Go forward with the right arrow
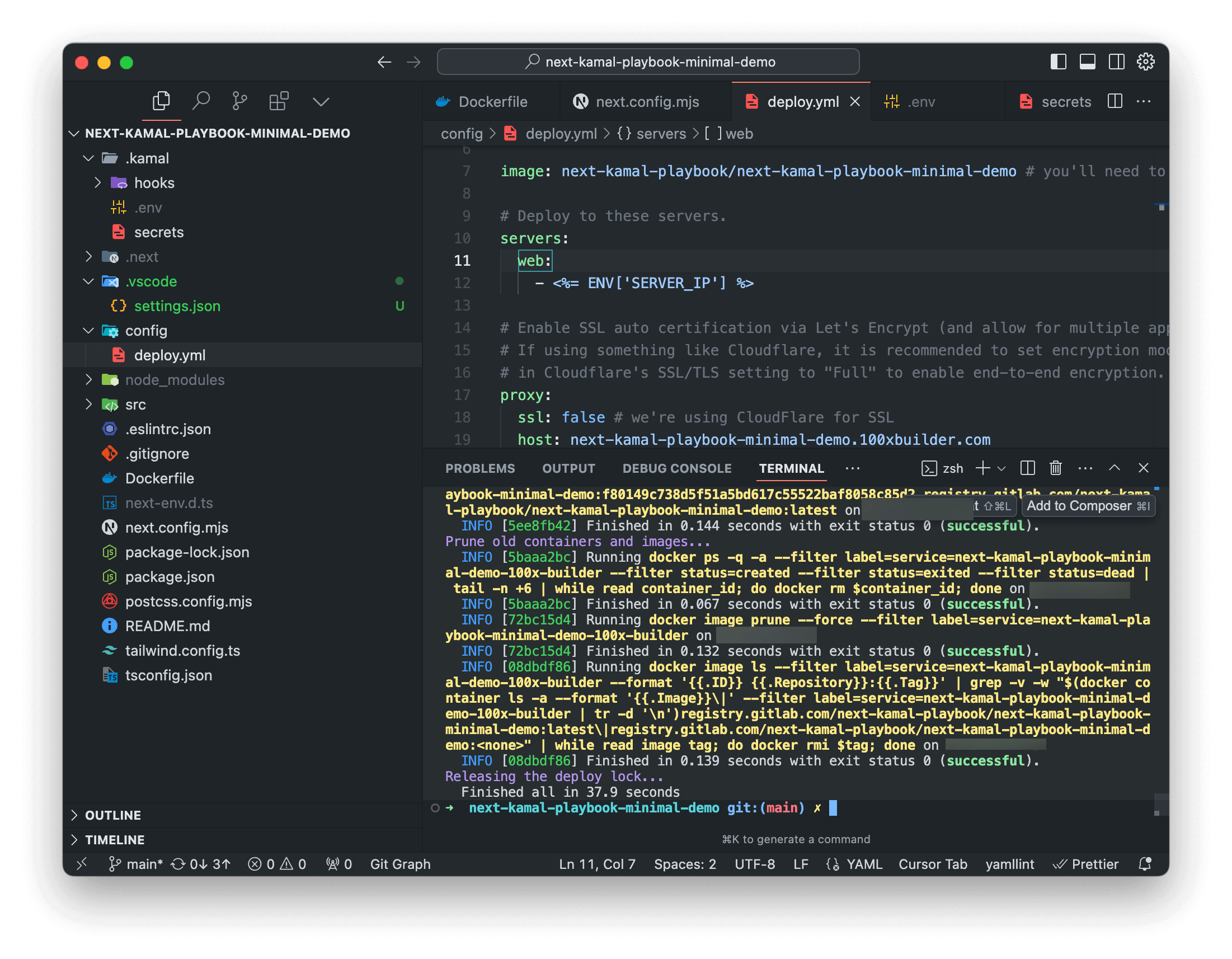 414,62
